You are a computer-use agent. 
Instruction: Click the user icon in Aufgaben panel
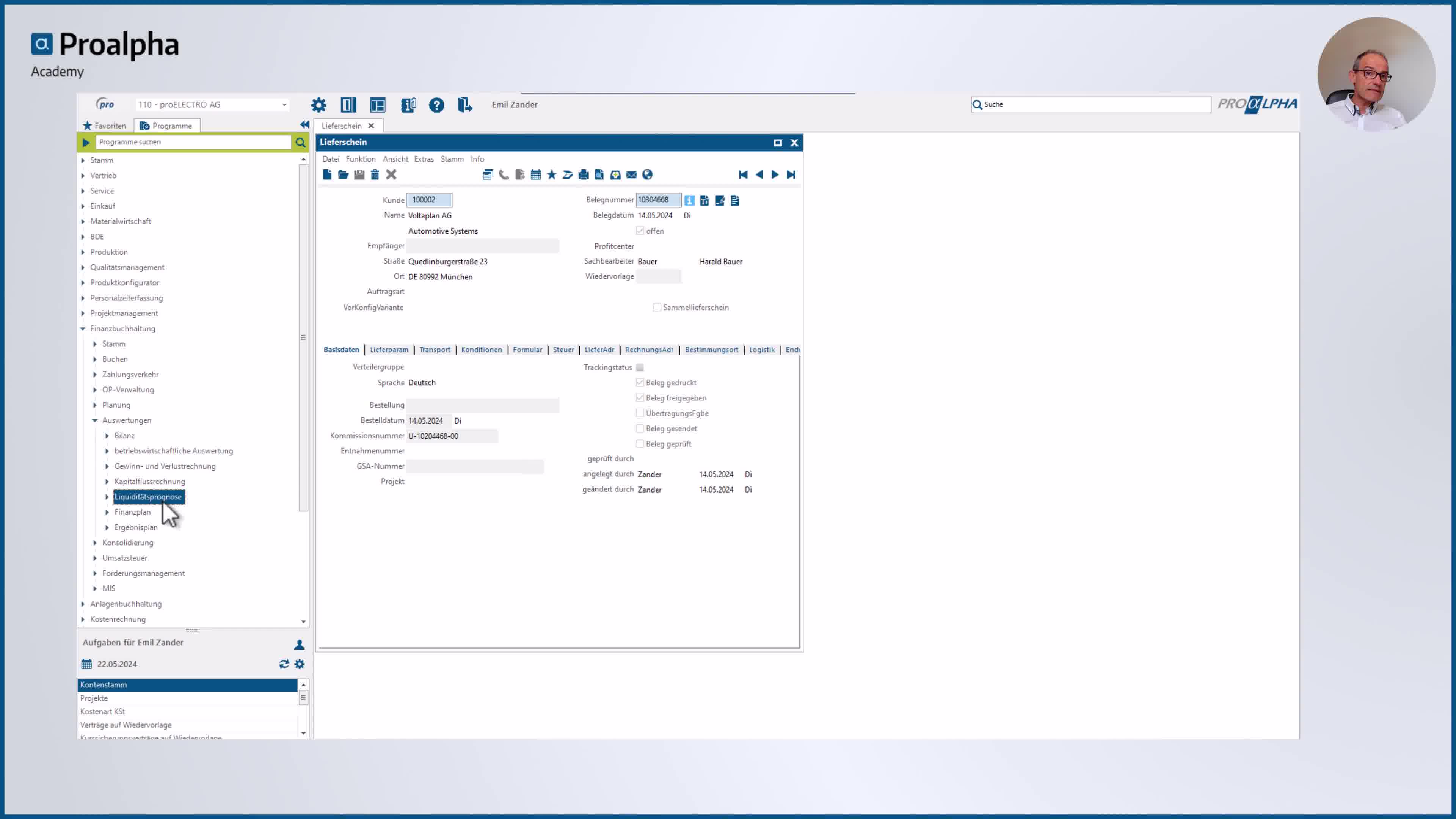tap(300, 644)
